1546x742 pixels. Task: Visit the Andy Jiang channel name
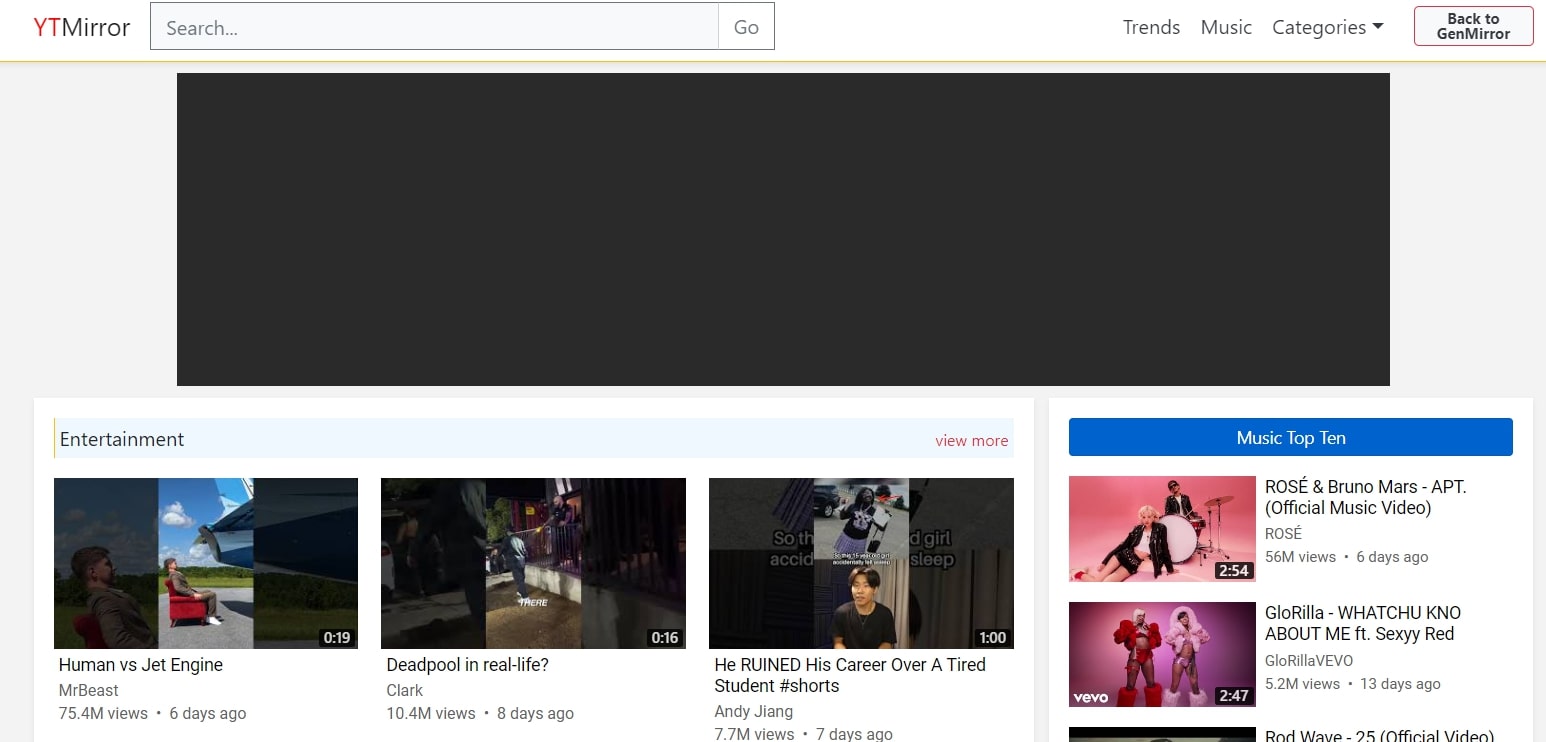[x=754, y=711]
